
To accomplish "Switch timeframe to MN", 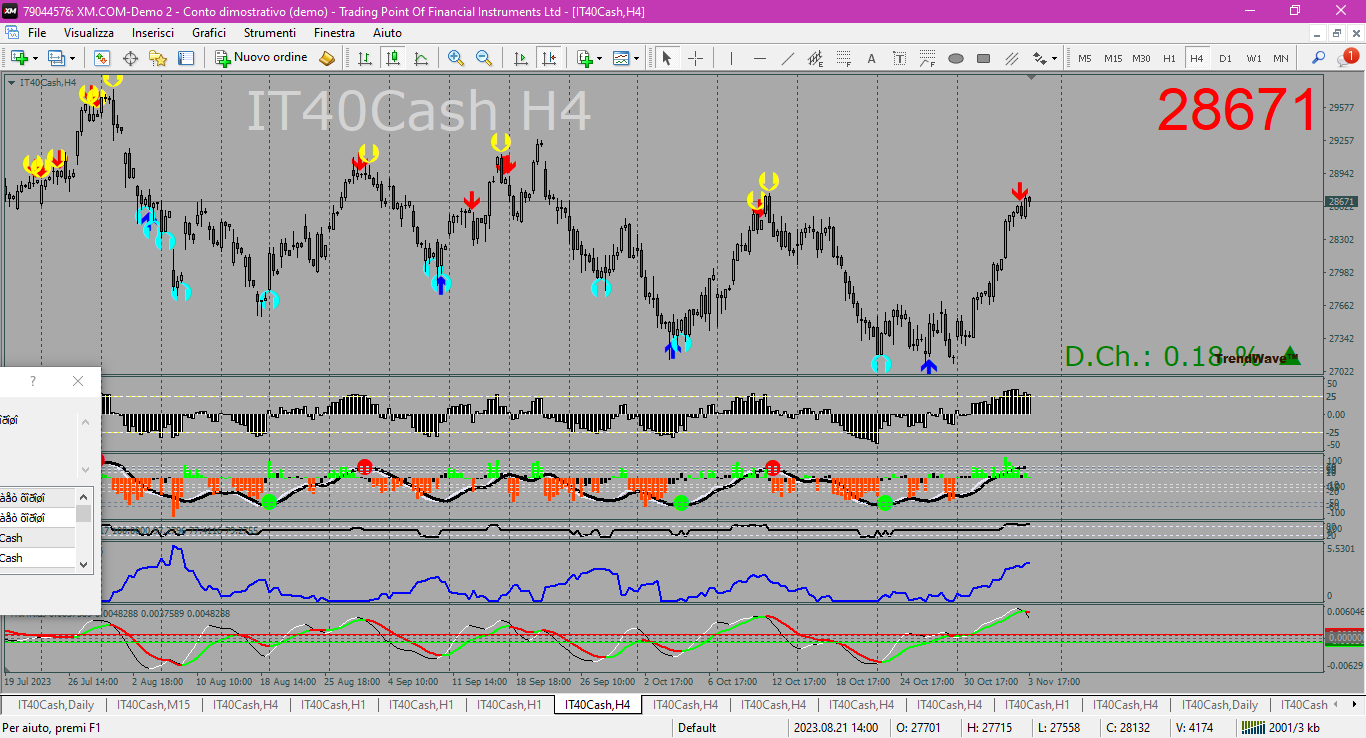I will [1281, 58].
